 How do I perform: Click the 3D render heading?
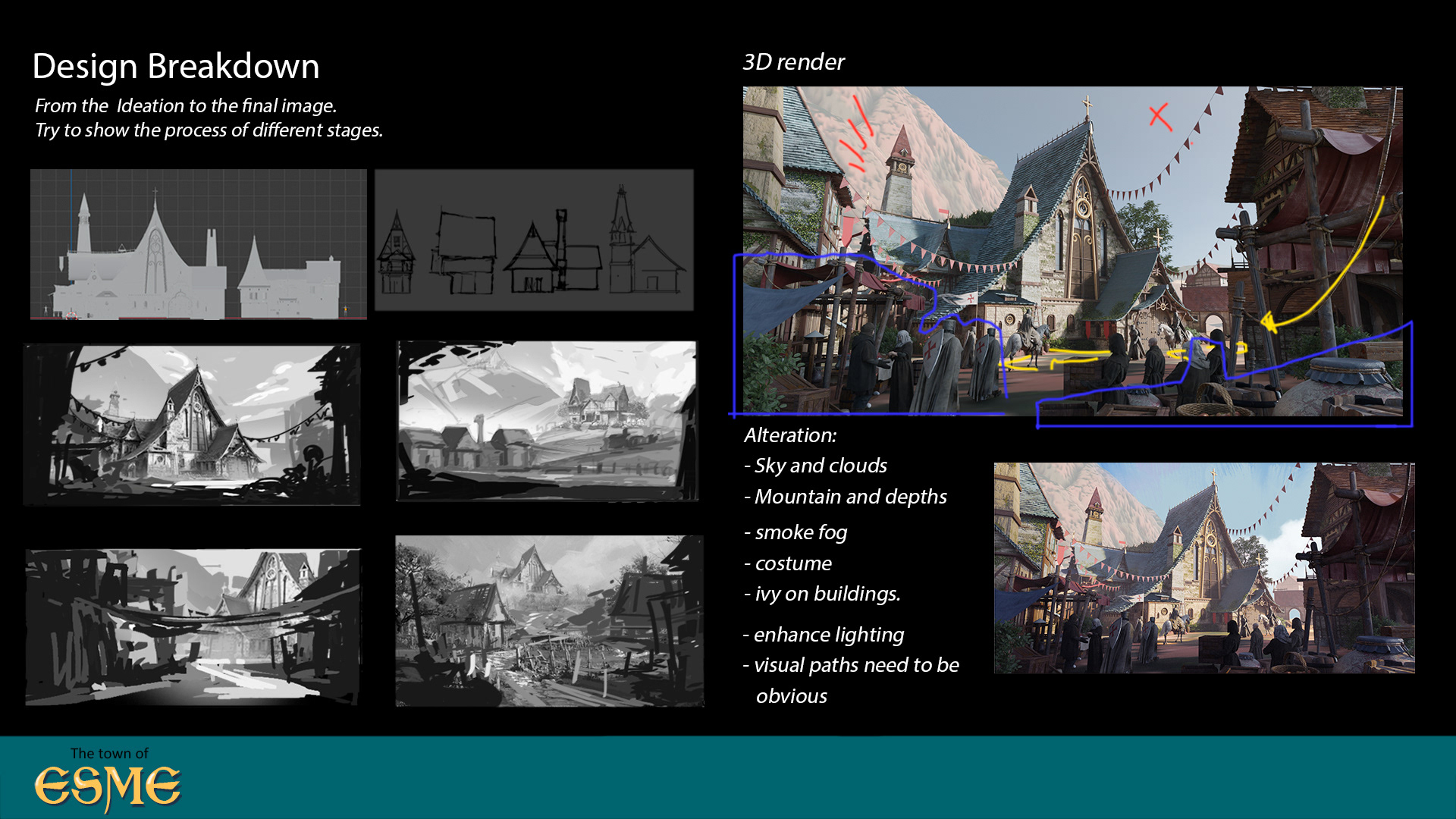click(793, 62)
